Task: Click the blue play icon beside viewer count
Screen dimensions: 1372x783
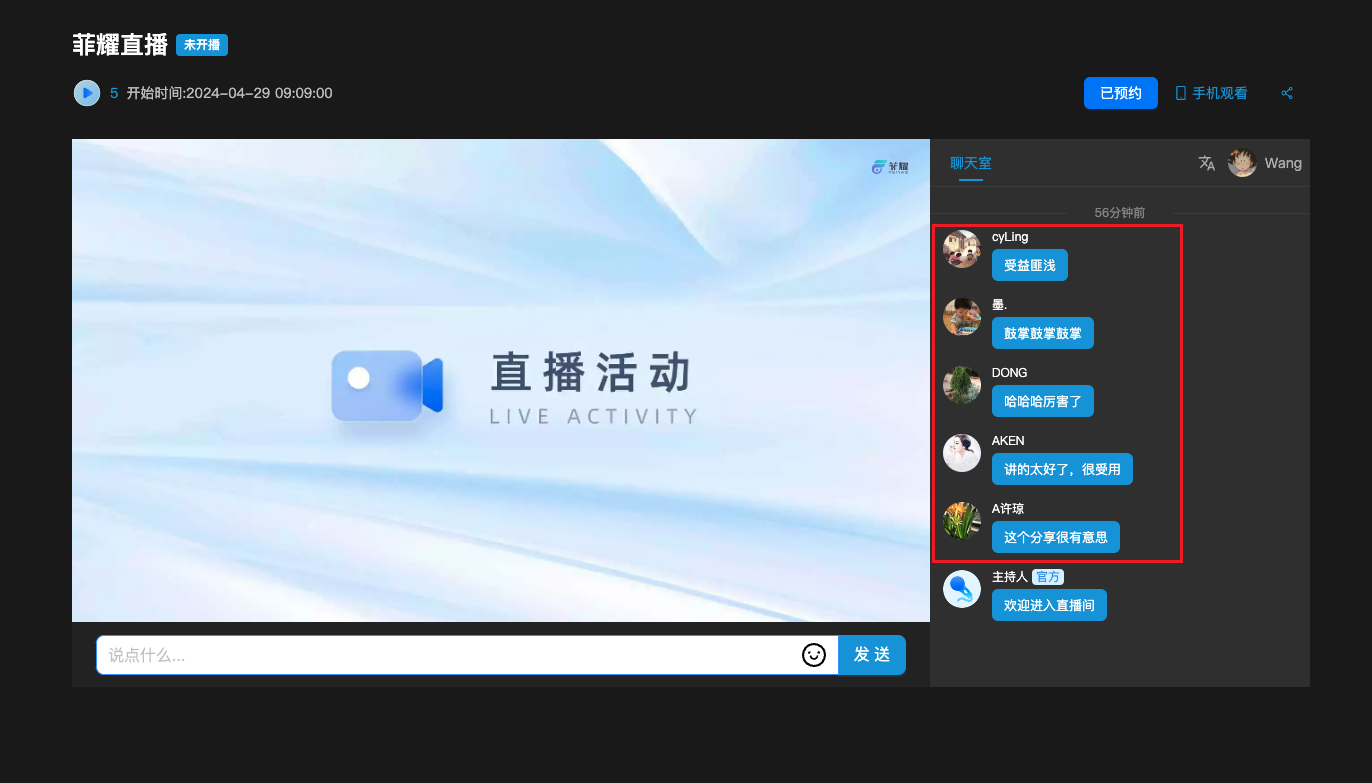Action: pos(87,93)
